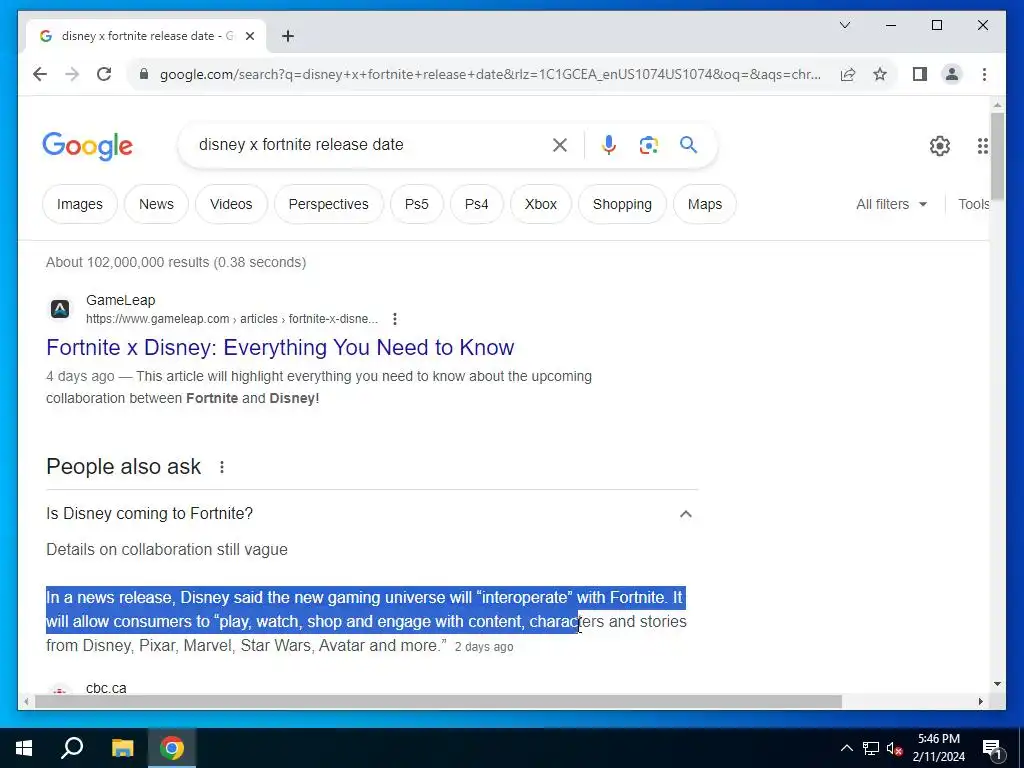
Task: Click vertical scrollbar down arrow
Action: pos(997,684)
